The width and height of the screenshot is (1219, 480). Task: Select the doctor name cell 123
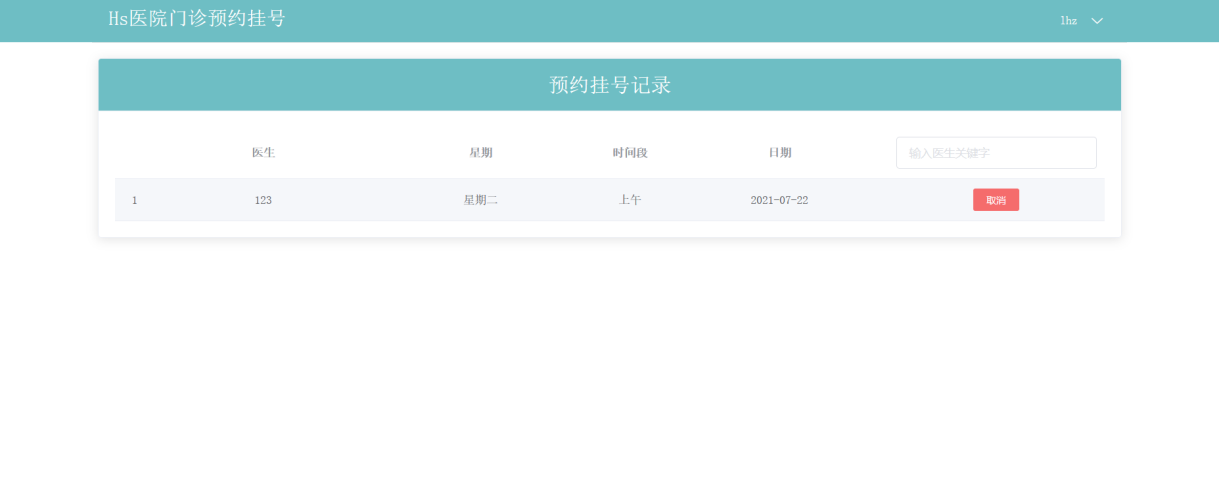click(x=263, y=200)
